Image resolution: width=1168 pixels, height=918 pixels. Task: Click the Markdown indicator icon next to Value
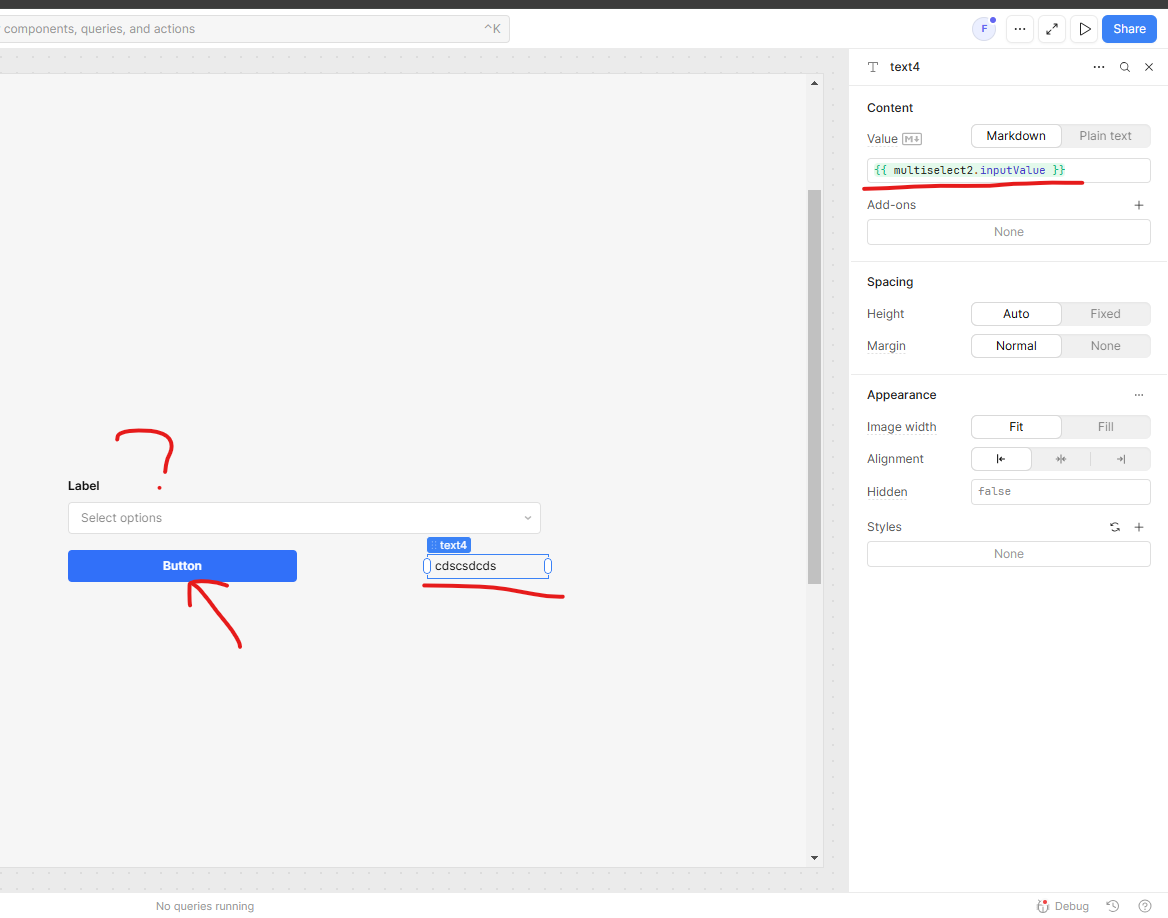click(x=912, y=139)
